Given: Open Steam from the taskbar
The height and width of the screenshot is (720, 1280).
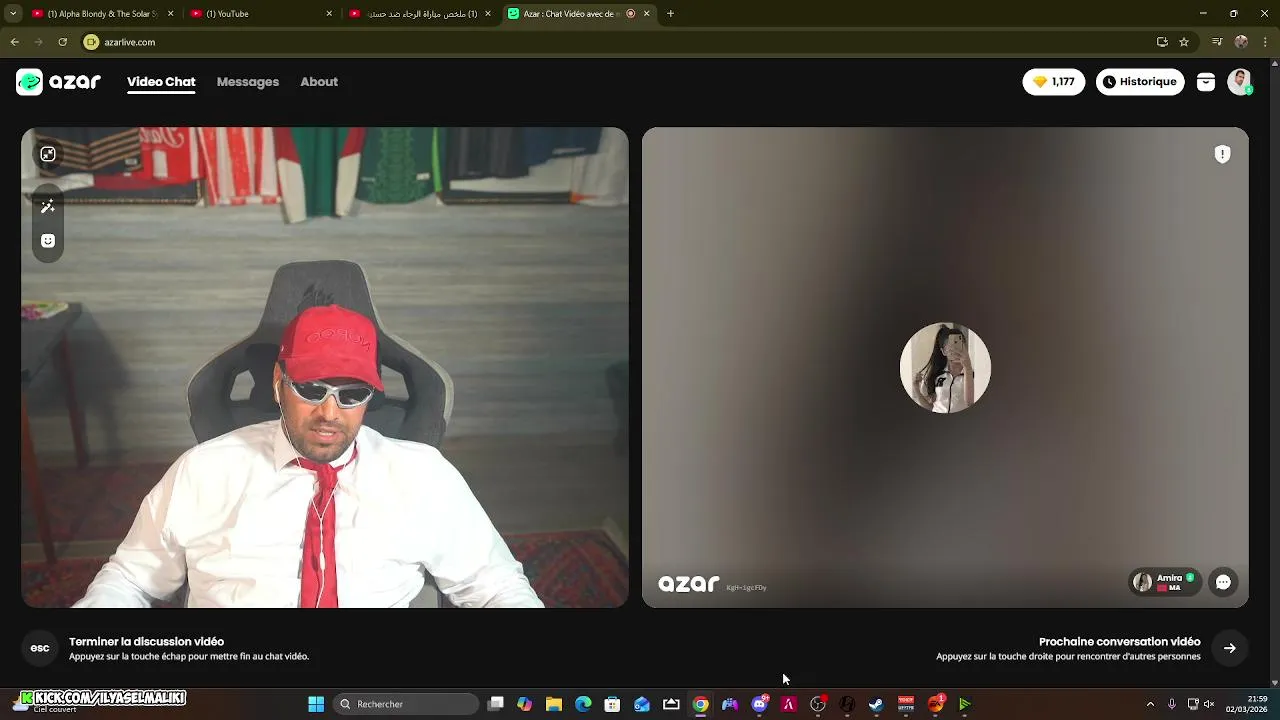Looking at the screenshot, I should pos(876,704).
